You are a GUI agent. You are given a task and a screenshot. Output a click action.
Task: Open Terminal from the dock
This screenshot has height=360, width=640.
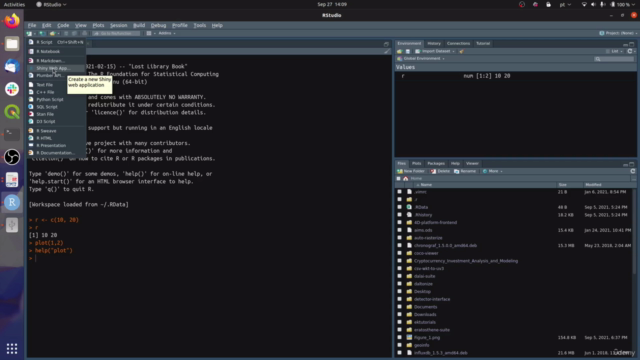point(12,134)
